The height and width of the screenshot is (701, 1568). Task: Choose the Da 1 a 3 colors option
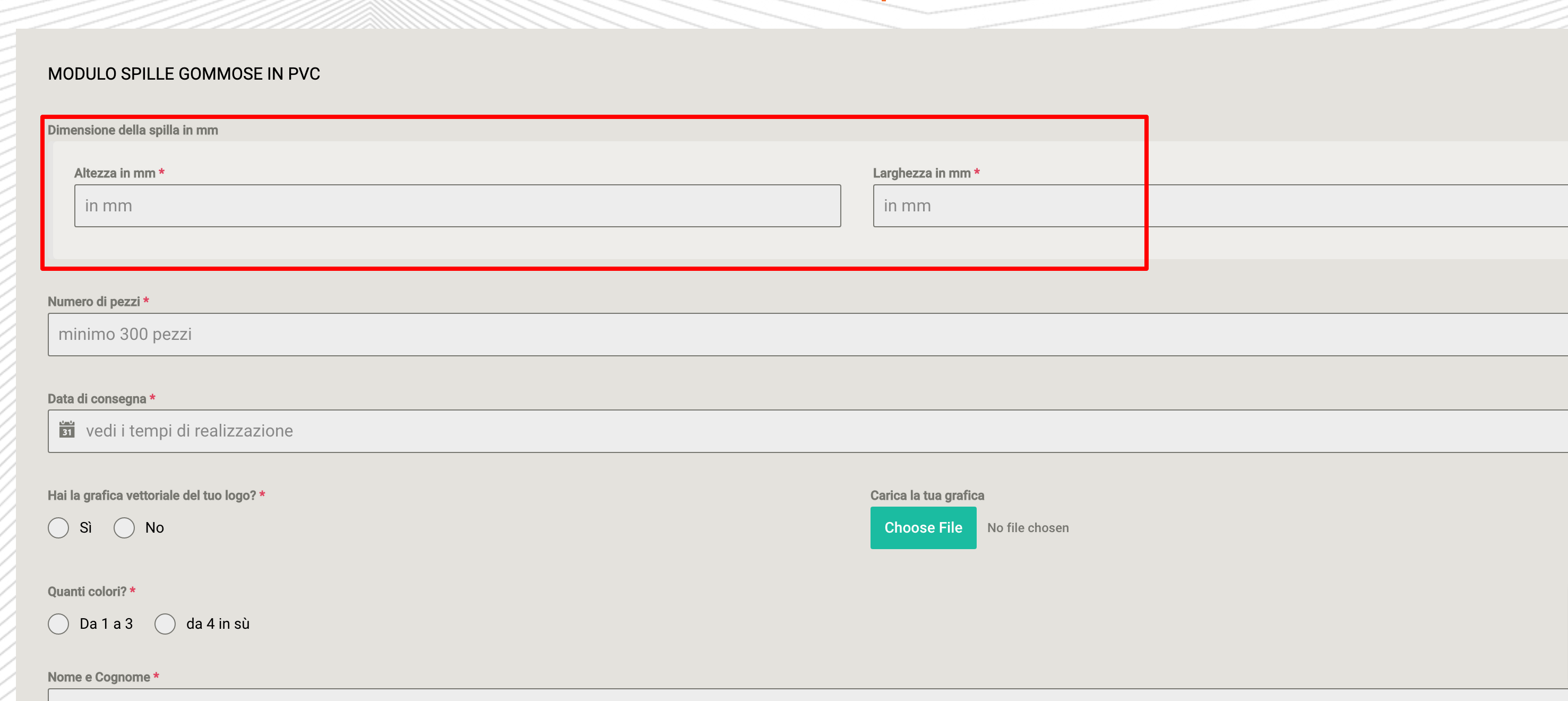point(58,623)
